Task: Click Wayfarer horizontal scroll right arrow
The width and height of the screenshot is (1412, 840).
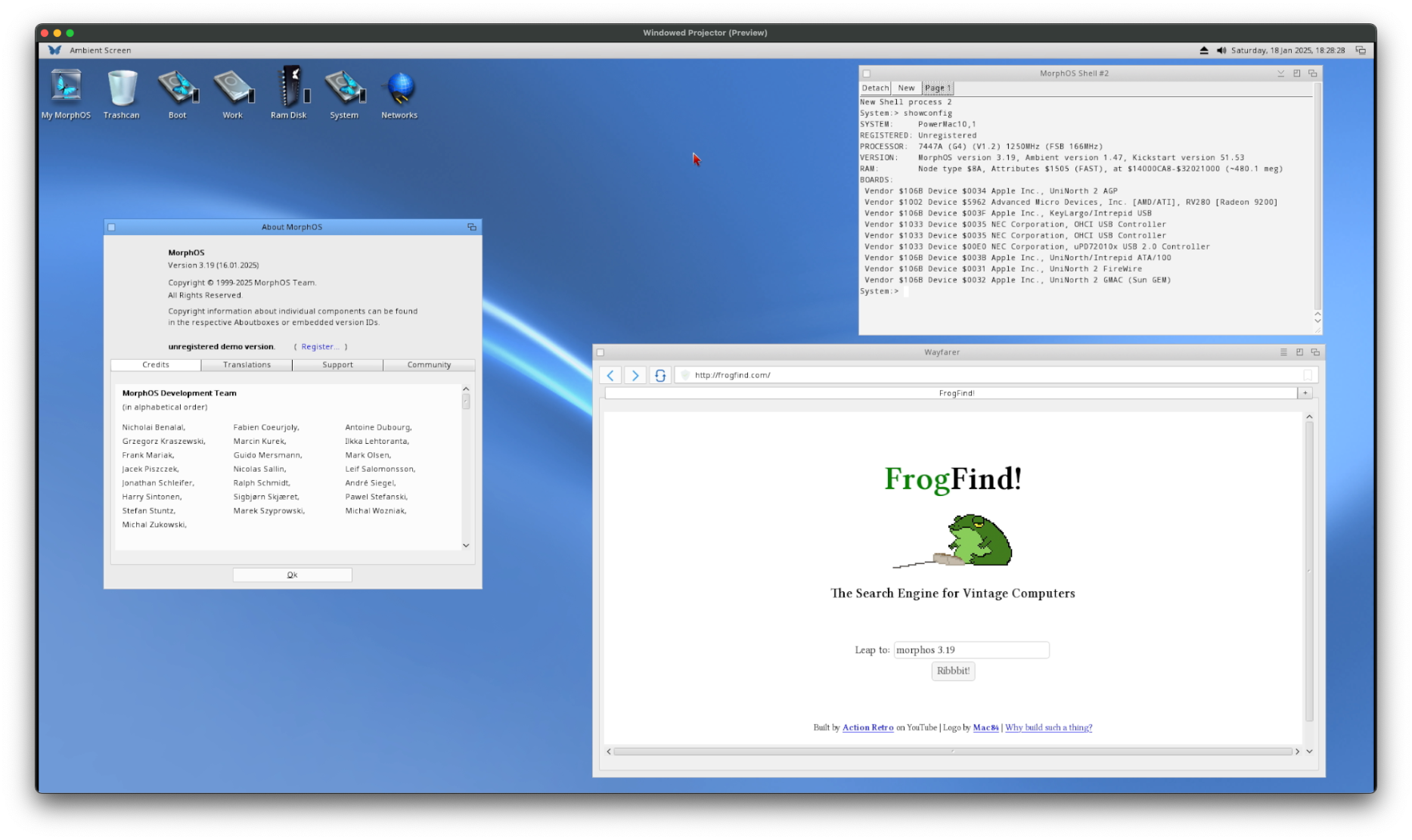Action: tap(1297, 752)
